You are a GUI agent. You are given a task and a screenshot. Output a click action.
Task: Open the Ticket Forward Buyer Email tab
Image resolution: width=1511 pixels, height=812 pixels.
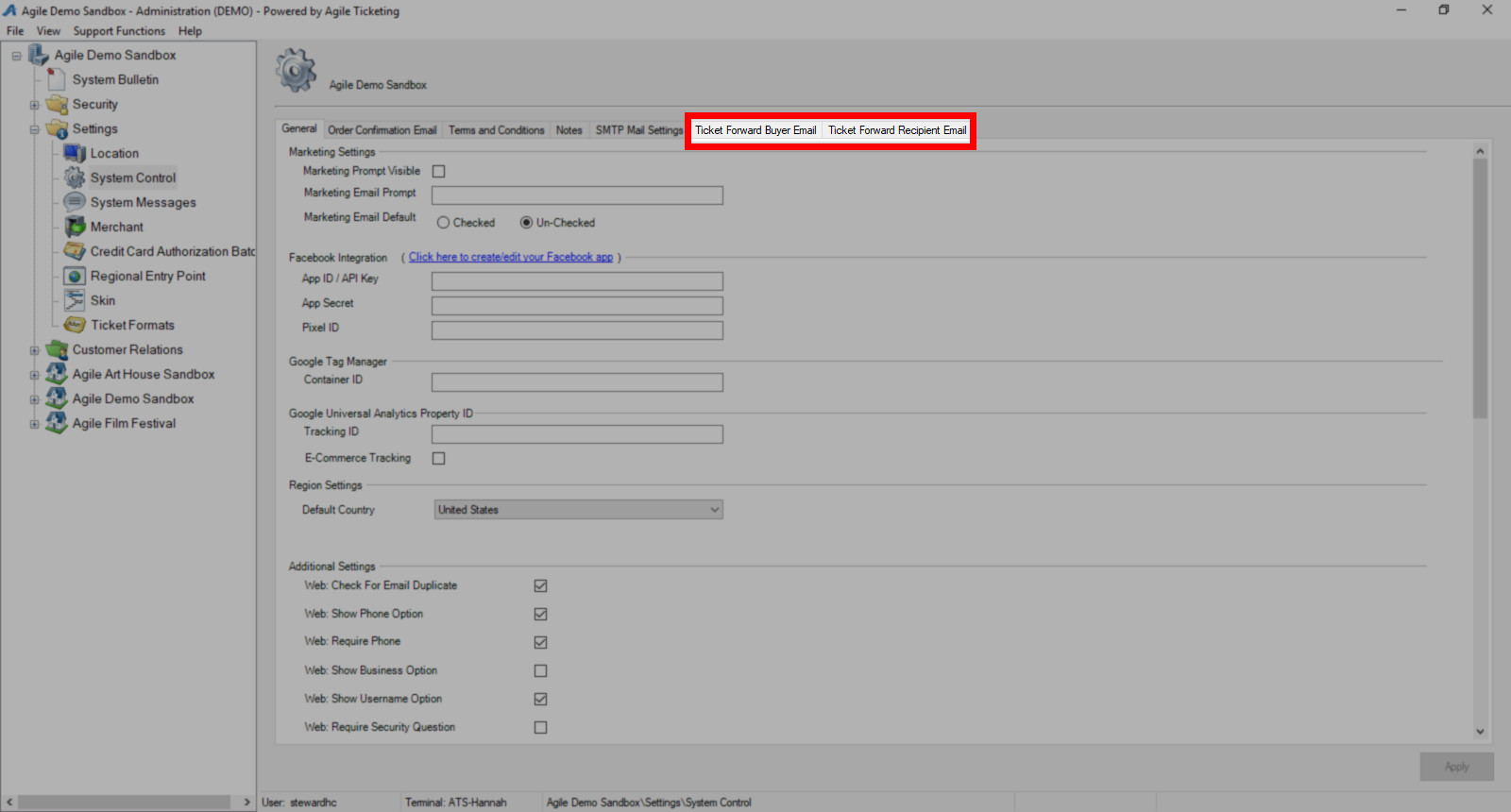[755, 130]
